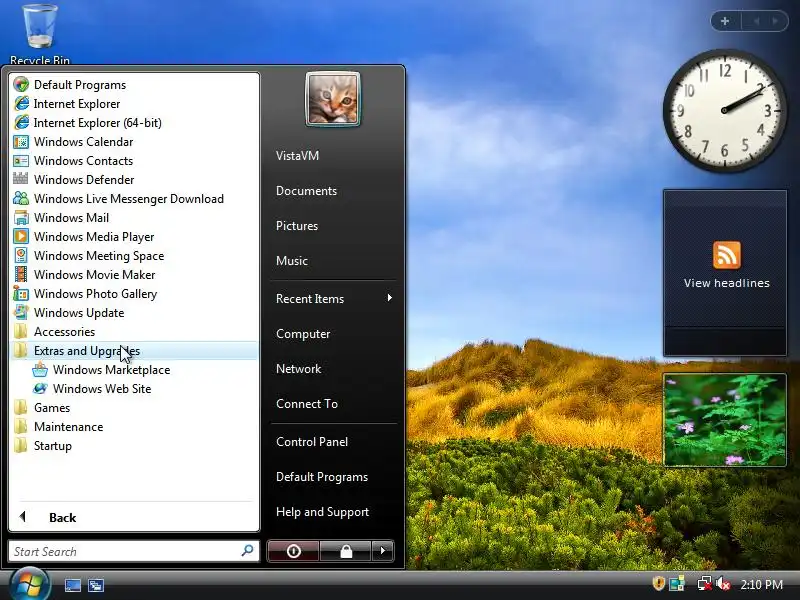Screen dimensions: 800x600
Task: Expand the Games folder
Action: pos(134,408)
